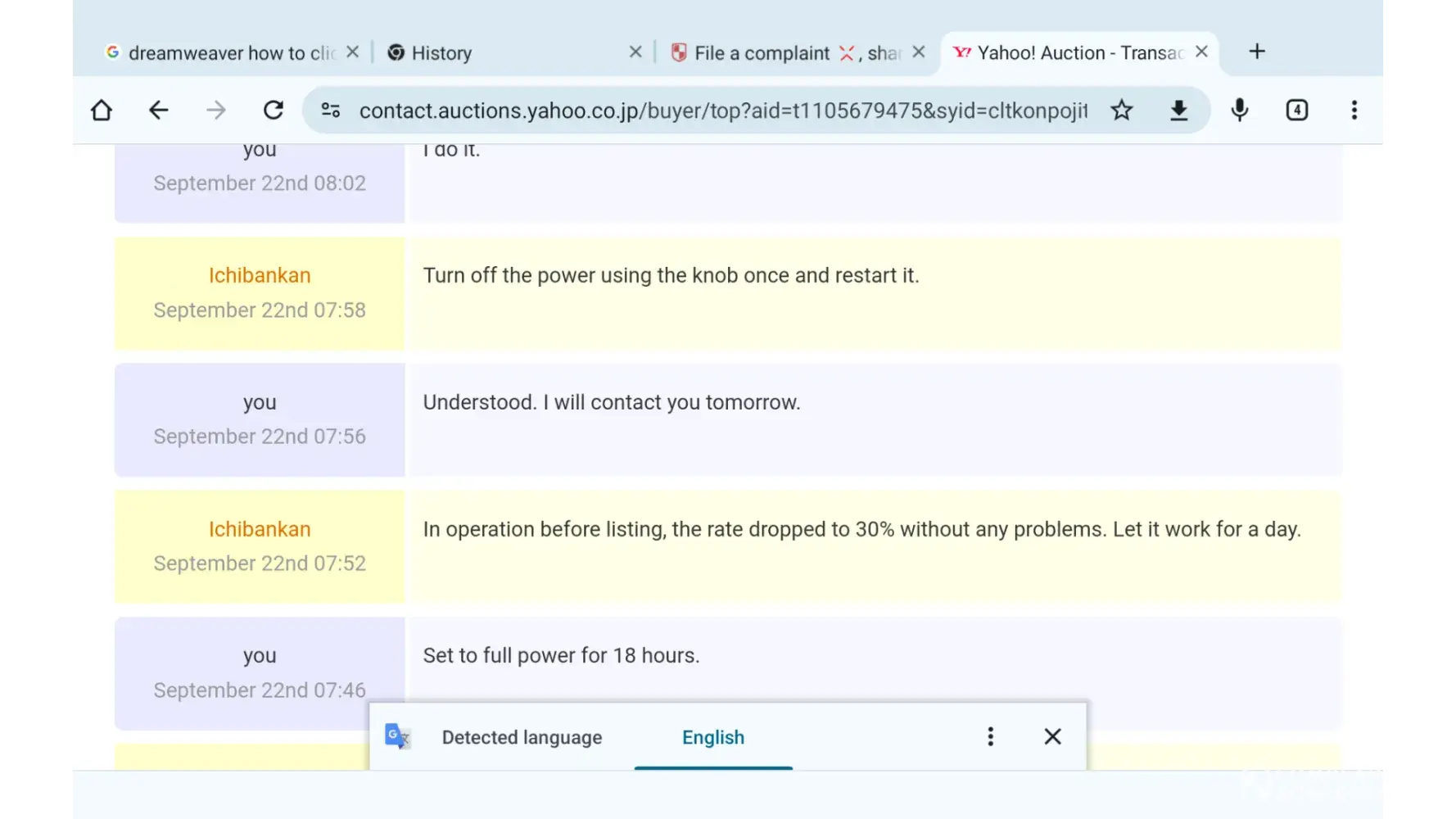The image size is (1456, 819).
Task: Select Detected language in translate bar
Action: [x=522, y=737]
